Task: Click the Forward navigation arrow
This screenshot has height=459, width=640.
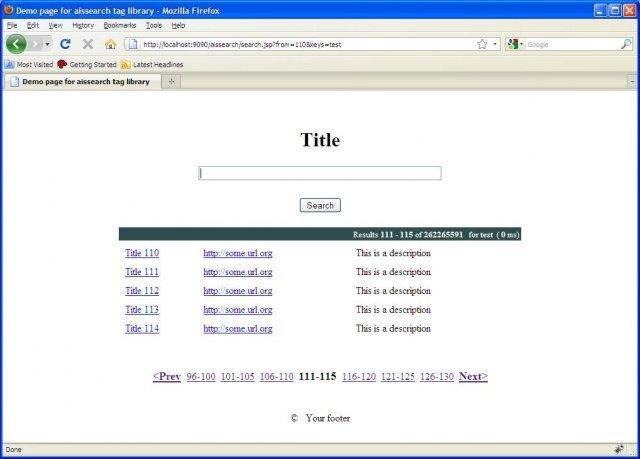Action: point(36,44)
